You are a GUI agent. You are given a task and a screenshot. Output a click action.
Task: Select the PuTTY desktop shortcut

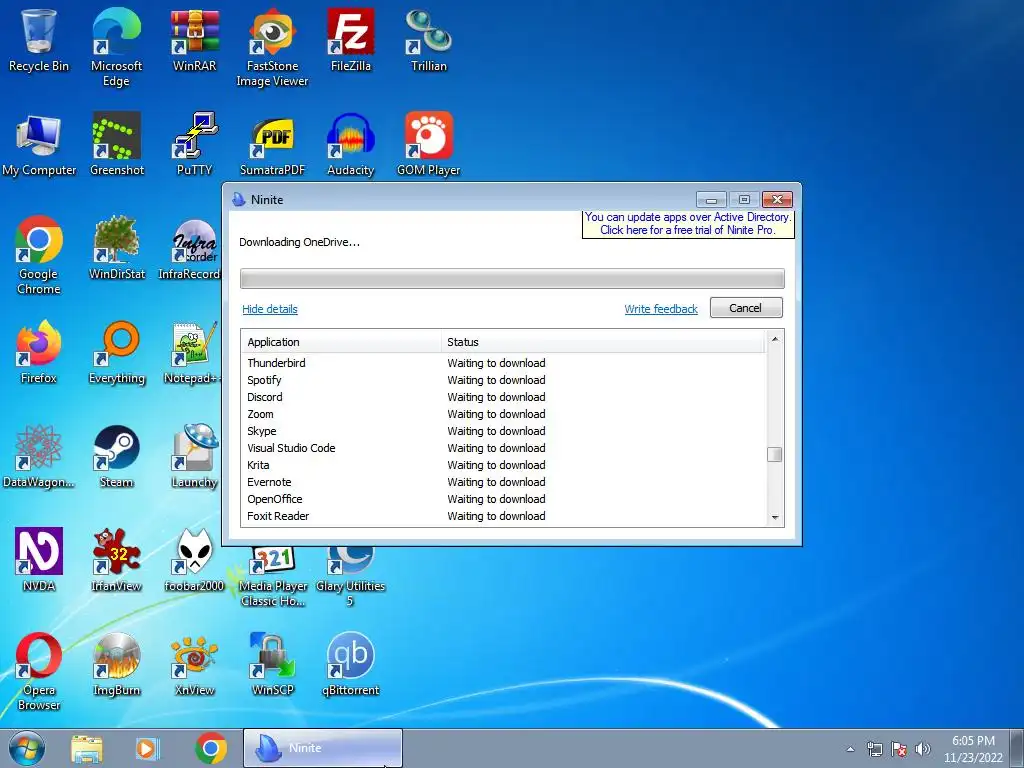[x=195, y=144]
